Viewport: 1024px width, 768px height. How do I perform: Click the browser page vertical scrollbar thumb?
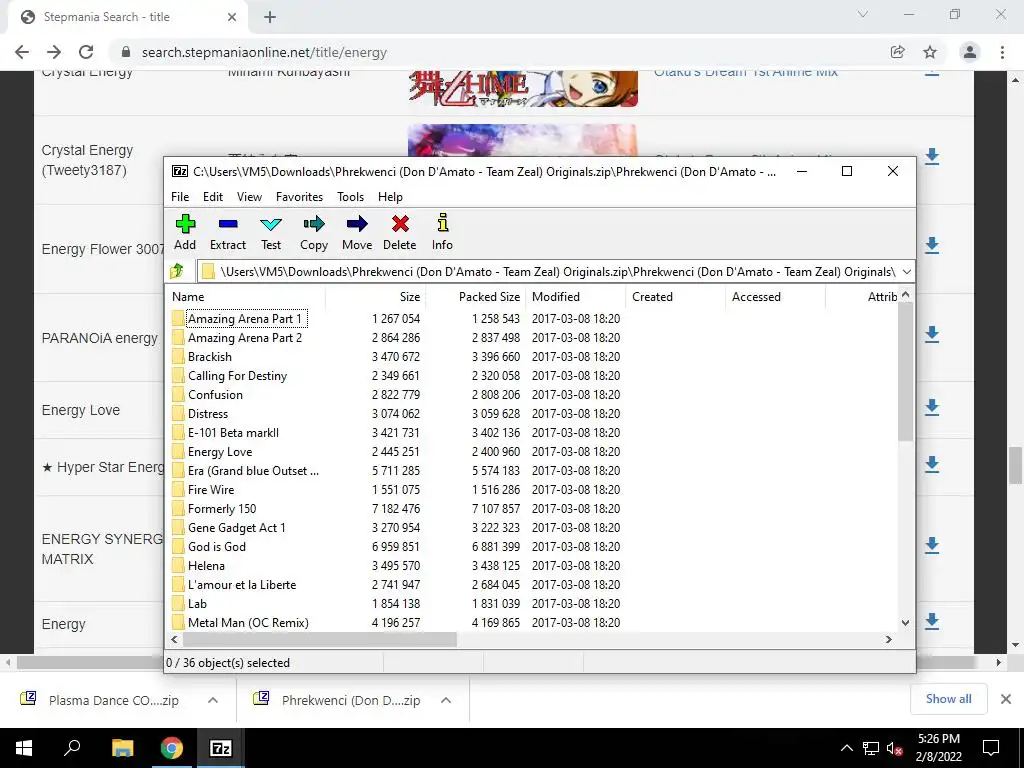click(1015, 466)
